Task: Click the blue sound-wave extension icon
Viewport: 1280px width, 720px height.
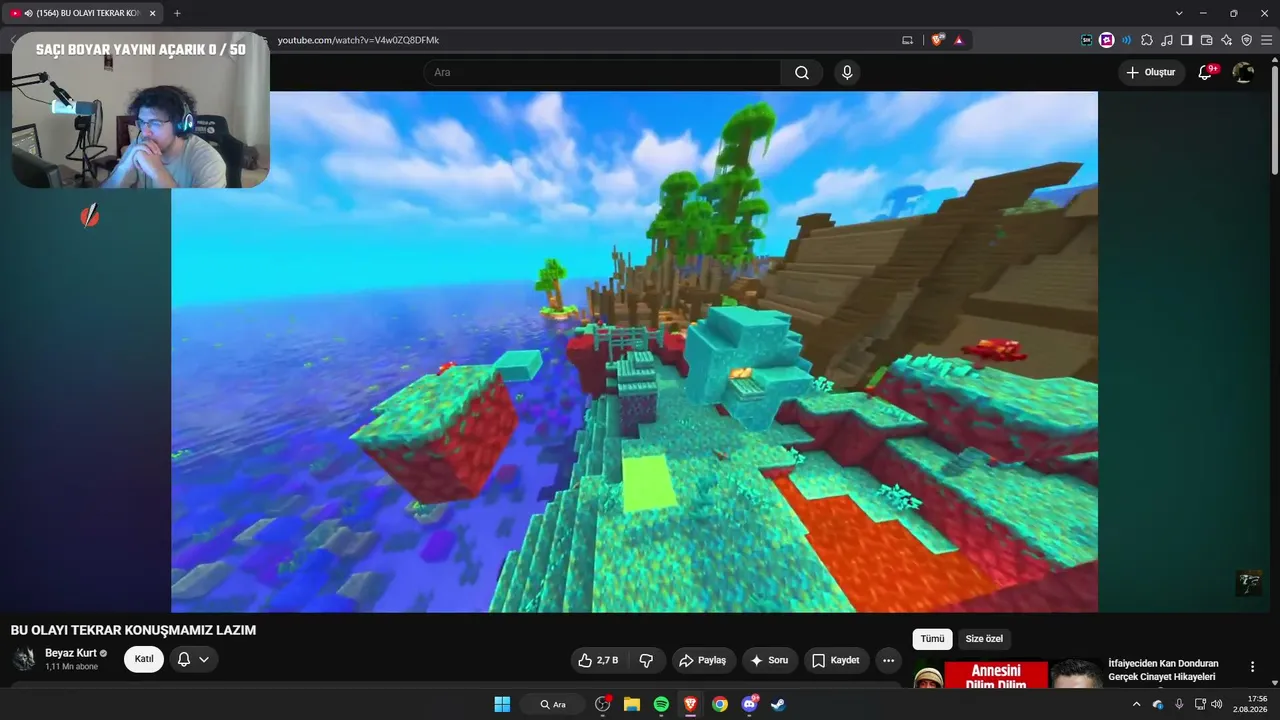Action: click(x=1127, y=40)
